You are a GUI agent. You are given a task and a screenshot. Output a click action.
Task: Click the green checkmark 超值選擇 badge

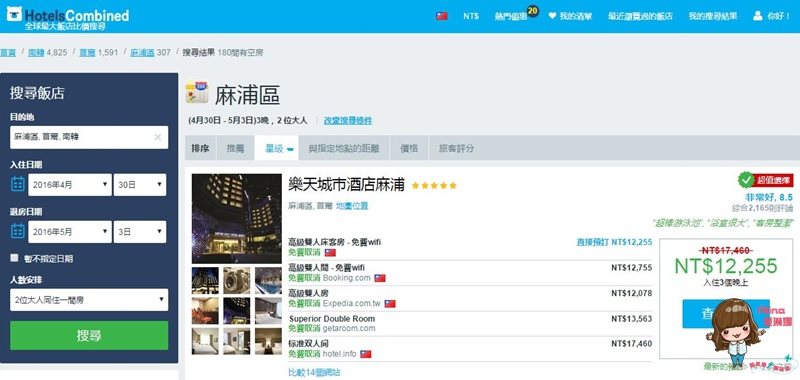(746, 180)
